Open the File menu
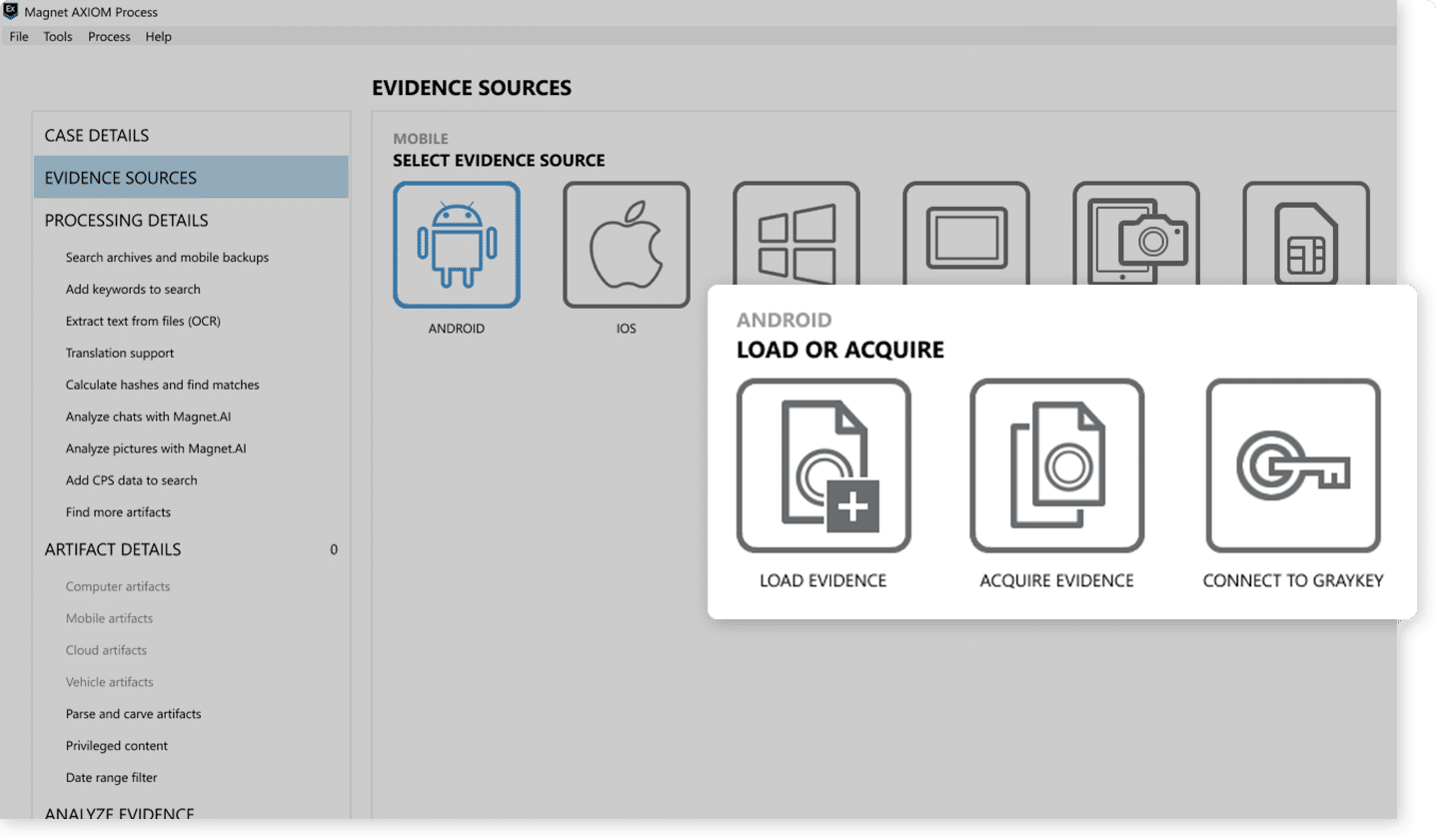The width and height of the screenshot is (1437, 840). pos(19,37)
